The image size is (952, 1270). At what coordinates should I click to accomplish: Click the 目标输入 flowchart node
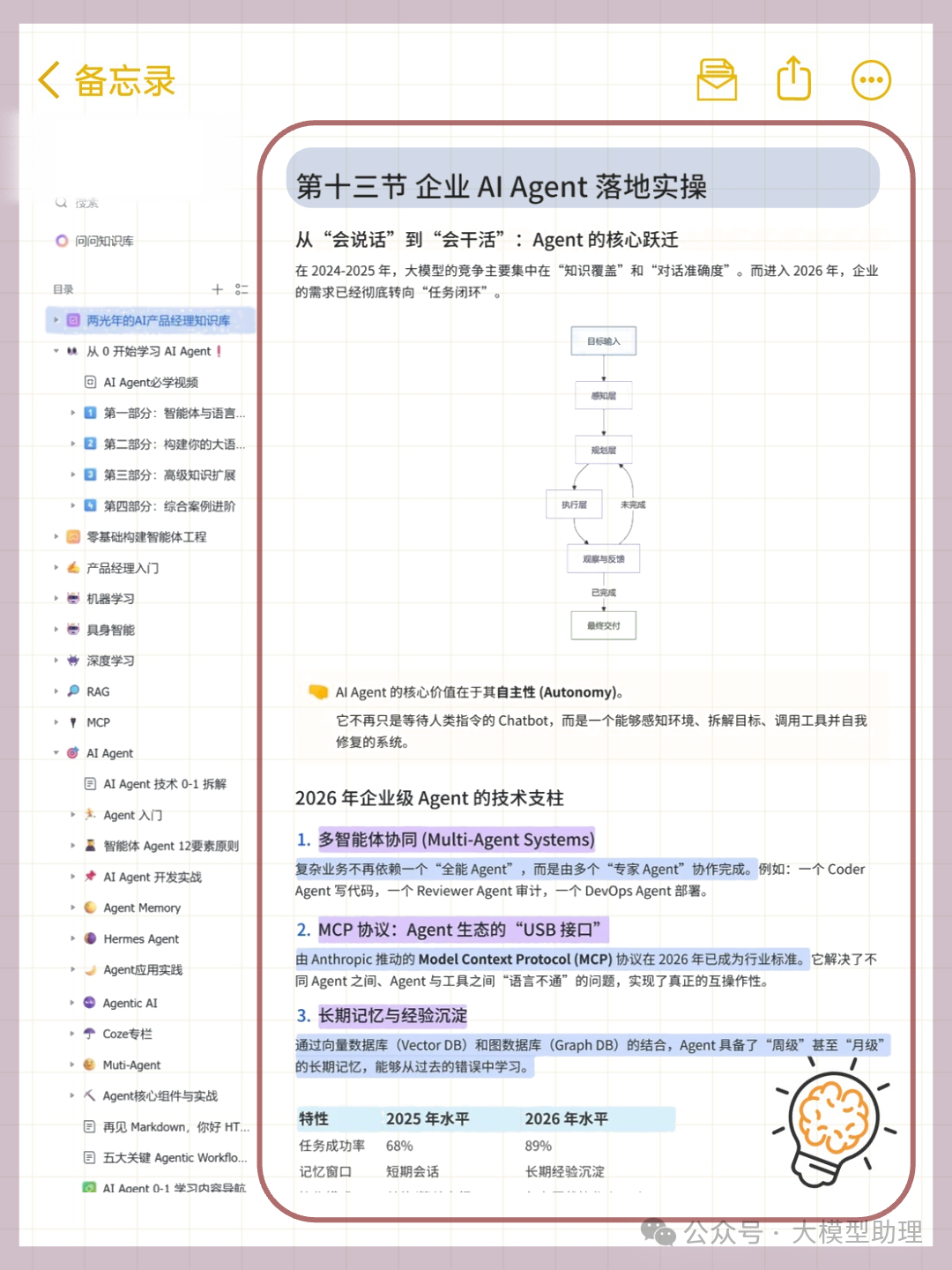tap(604, 341)
